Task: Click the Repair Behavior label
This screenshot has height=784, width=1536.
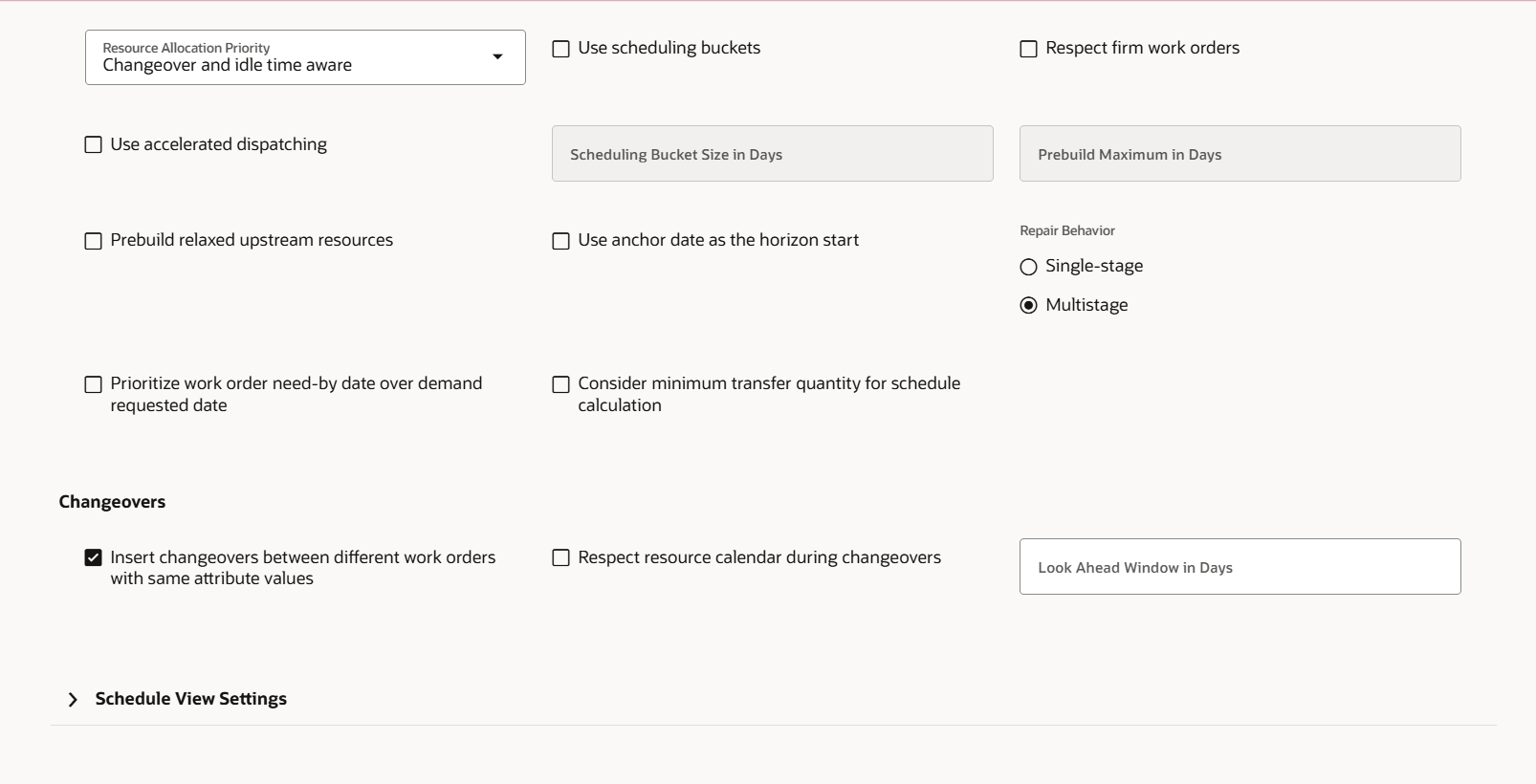Action: [1067, 230]
